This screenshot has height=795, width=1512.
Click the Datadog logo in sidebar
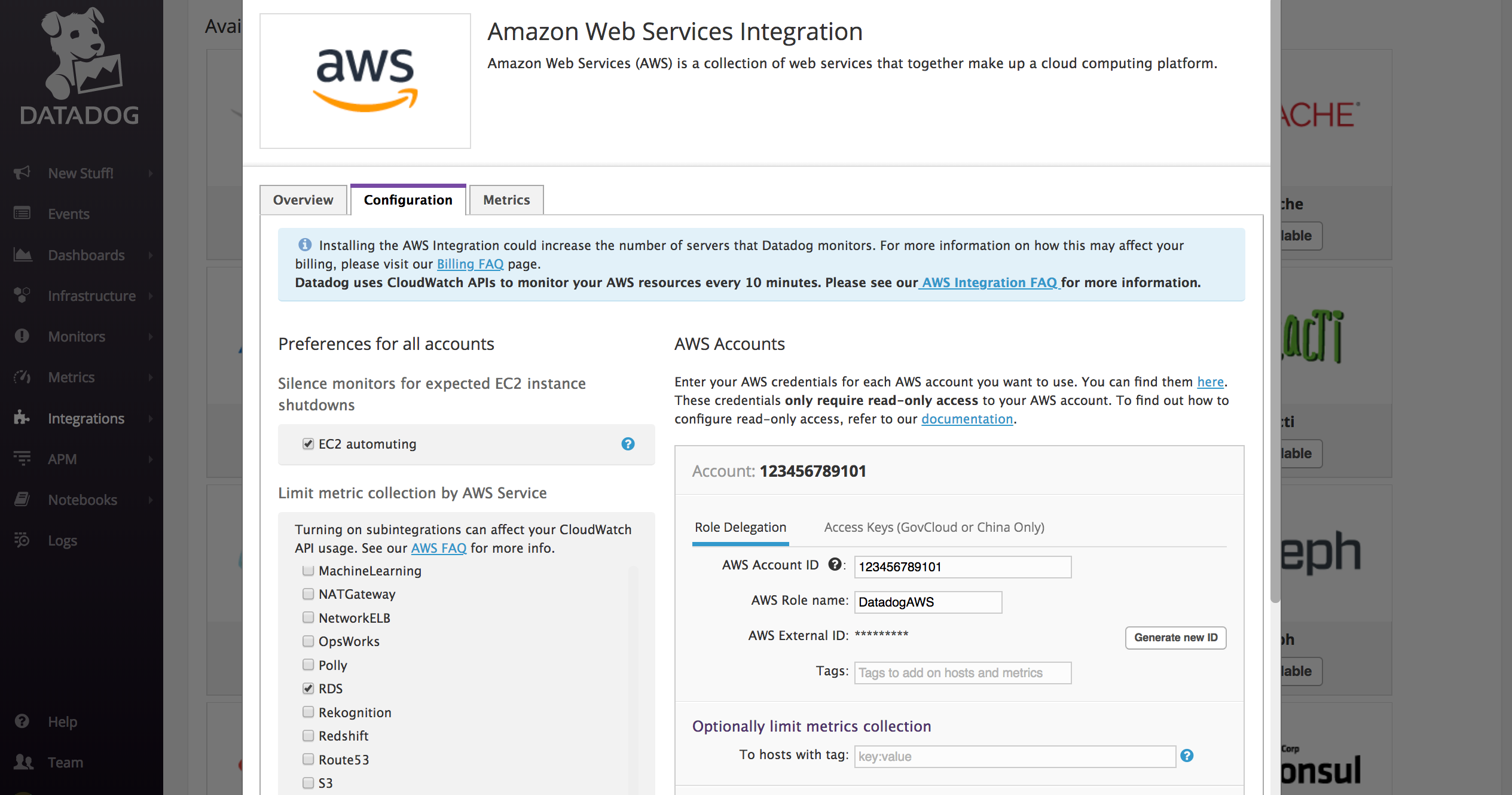80,66
